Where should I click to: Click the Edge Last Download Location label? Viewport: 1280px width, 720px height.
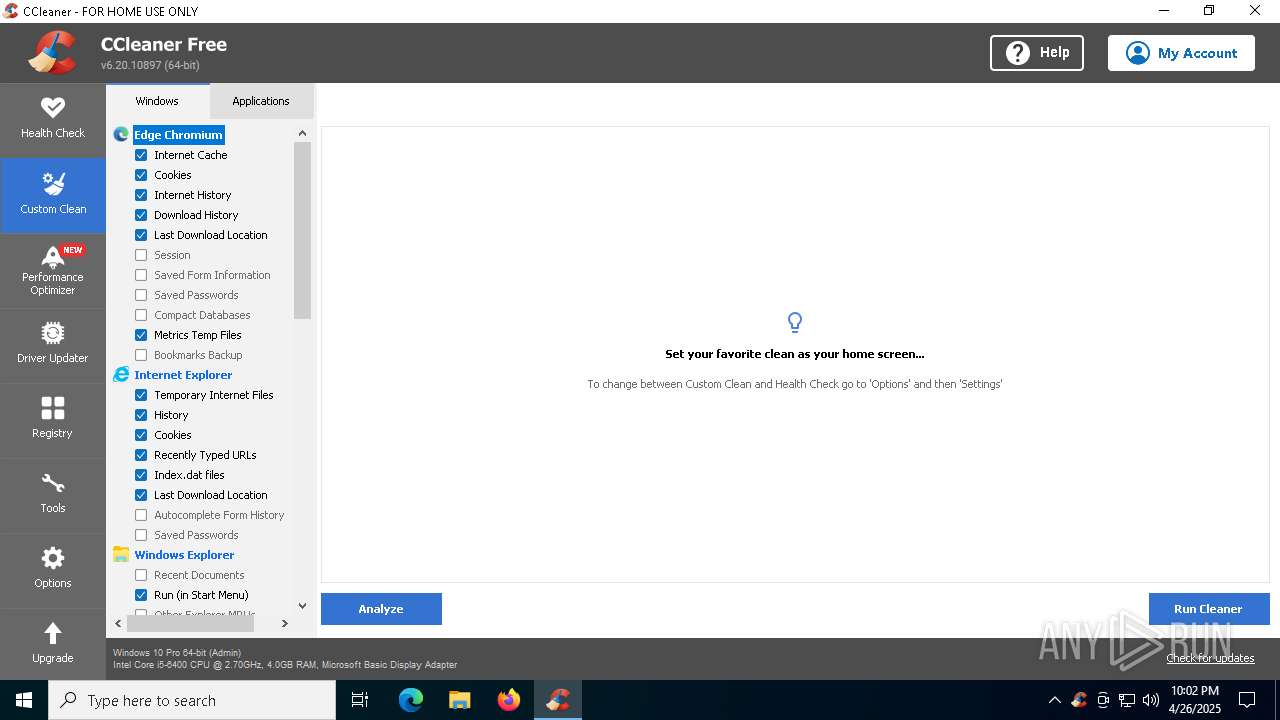click(x=211, y=235)
